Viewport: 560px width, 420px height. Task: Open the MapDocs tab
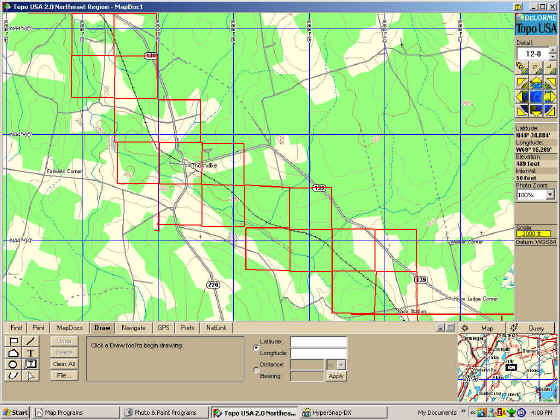69,328
